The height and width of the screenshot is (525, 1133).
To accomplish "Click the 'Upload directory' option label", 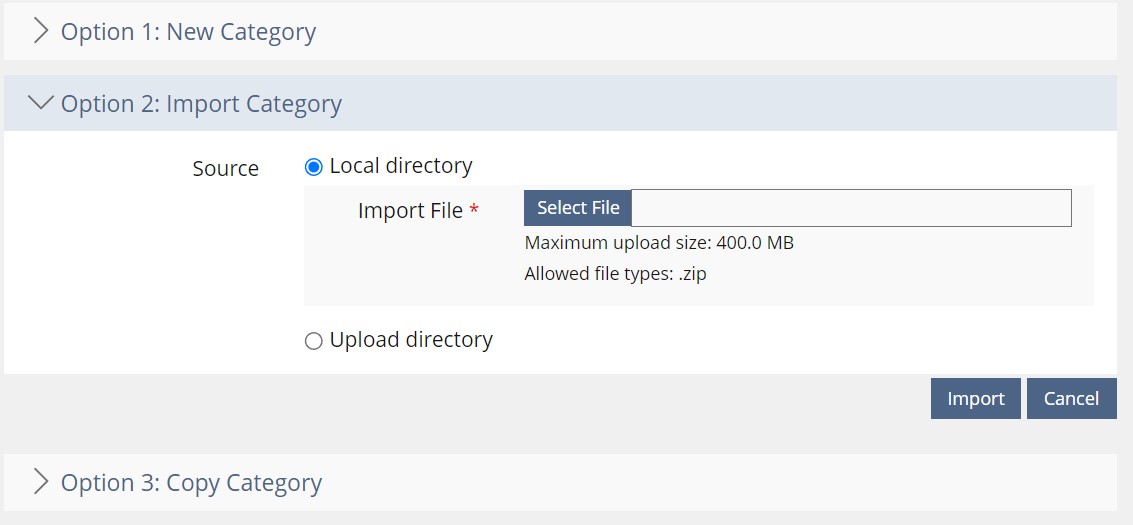I will [411, 340].
